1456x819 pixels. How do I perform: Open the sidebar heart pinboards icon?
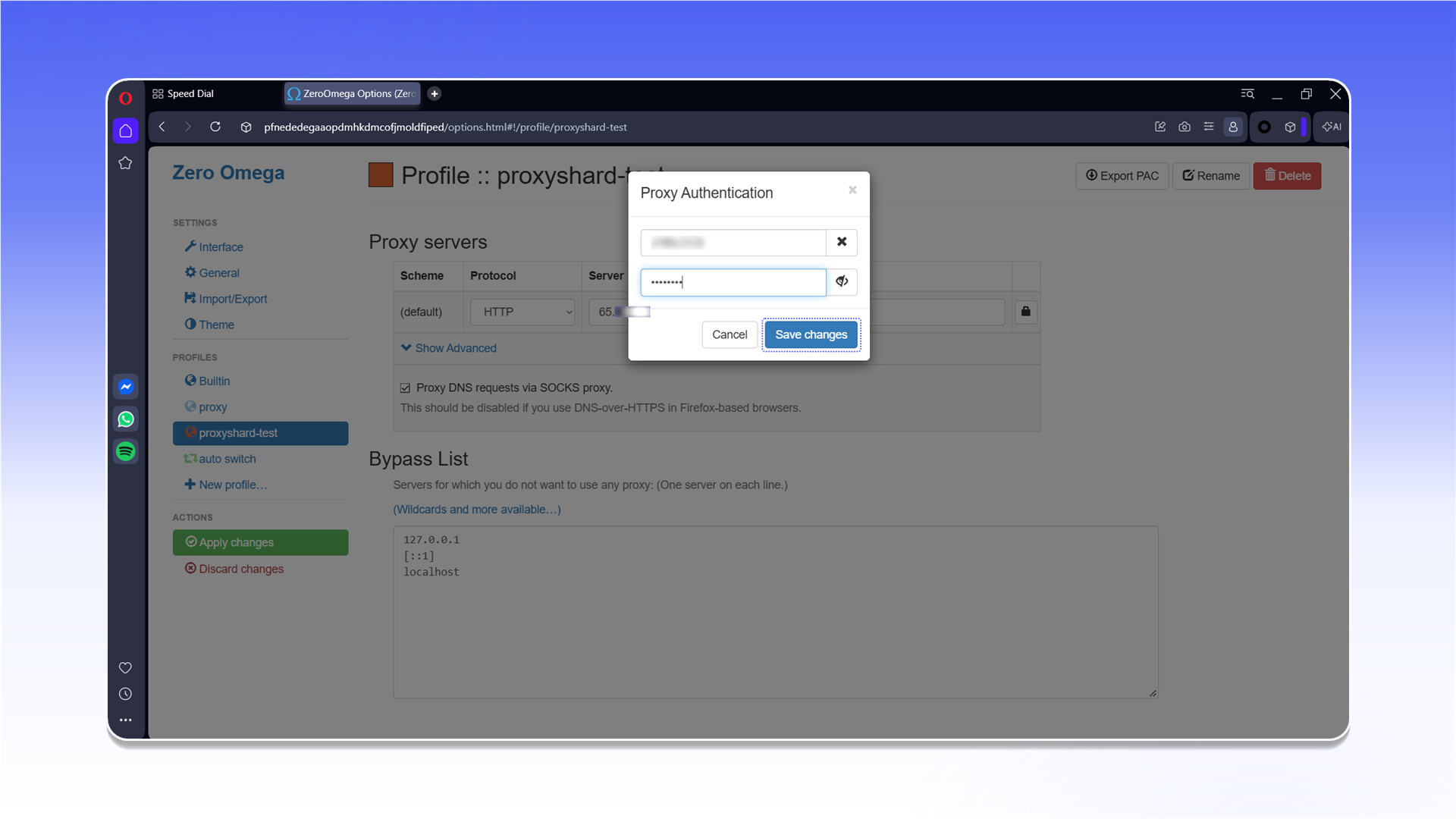125,668
